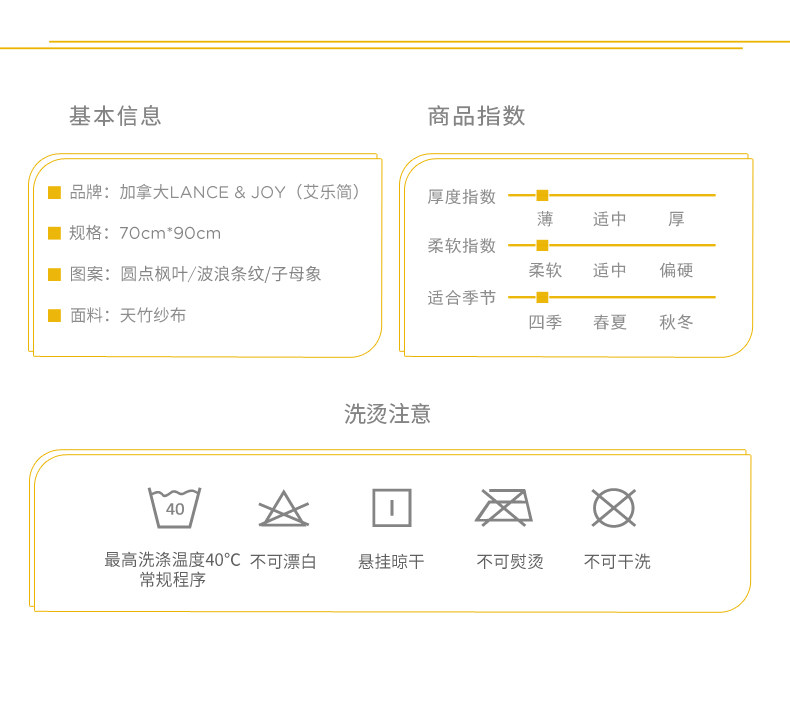Click the yellow bullet beside 品牌

pyautogui.click(x=55, y=192)
